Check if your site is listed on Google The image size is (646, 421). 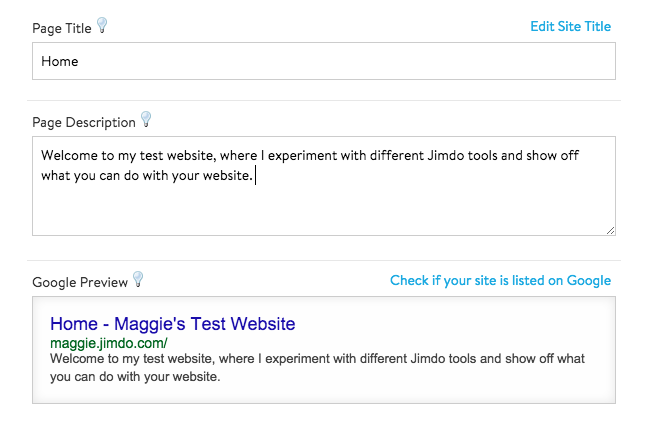(500, 281)
